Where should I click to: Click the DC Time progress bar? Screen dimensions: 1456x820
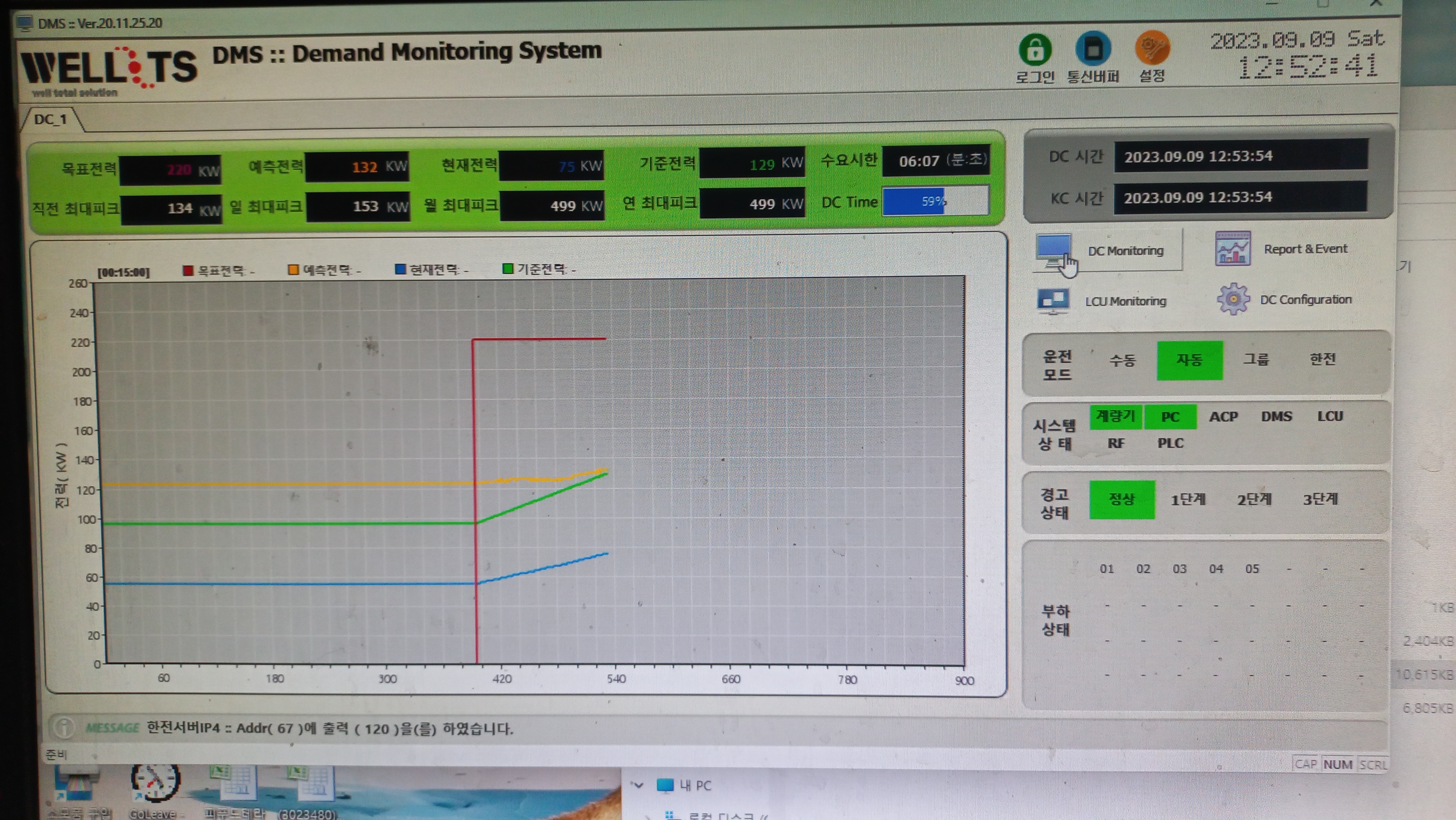click(936, 201)
